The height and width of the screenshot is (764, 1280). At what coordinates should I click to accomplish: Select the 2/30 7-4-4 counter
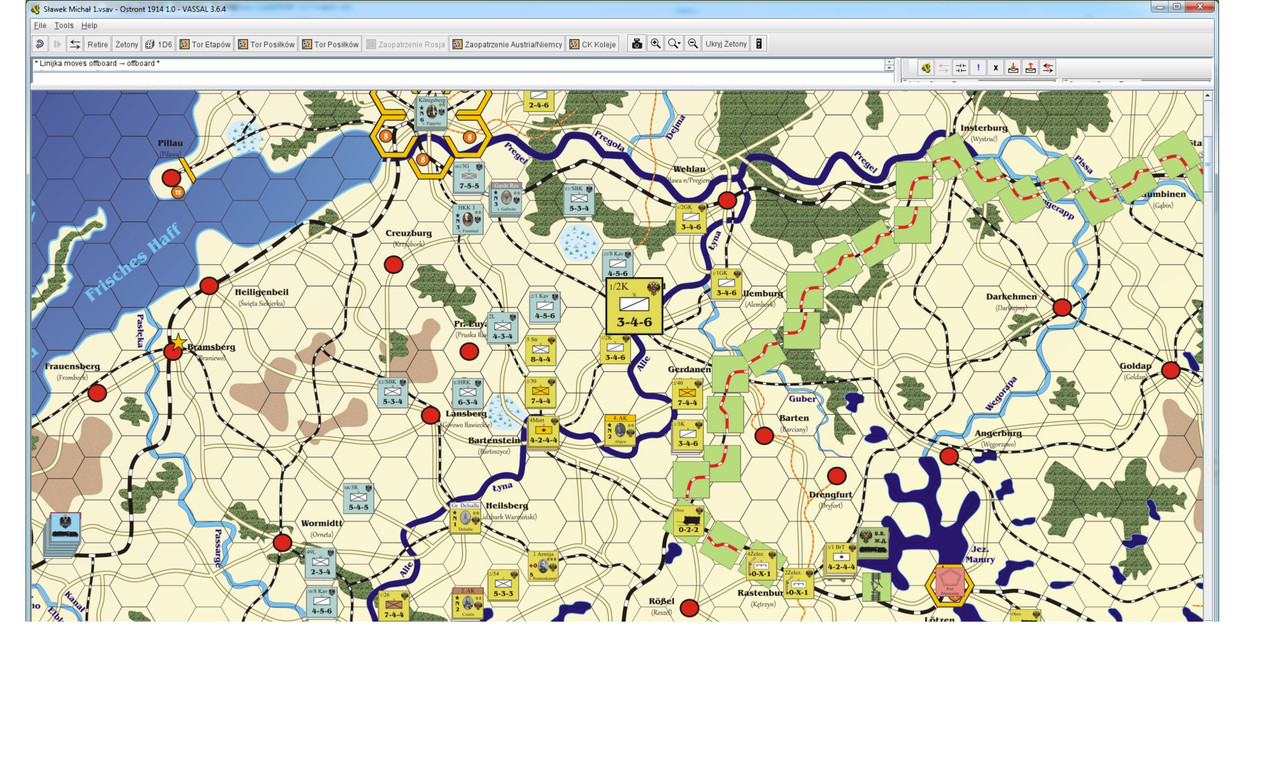(x=540, y=392)
